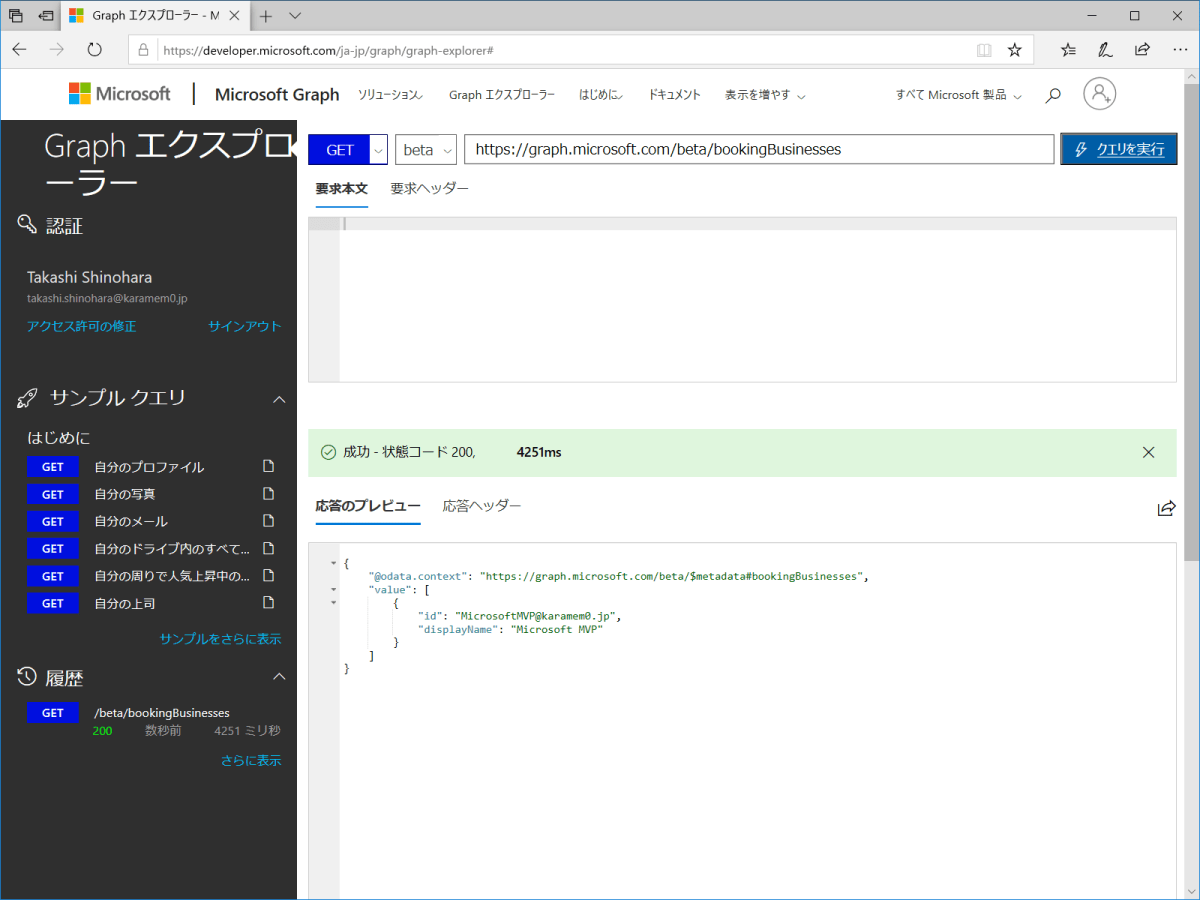Click サンプルをさらに表示 link
The image size is (1200, 900).
[221, 638]
